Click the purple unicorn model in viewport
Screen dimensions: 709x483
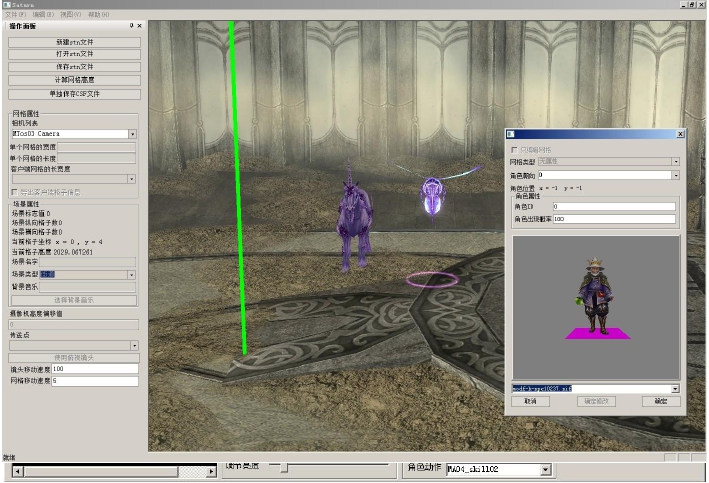click(354, 217)
